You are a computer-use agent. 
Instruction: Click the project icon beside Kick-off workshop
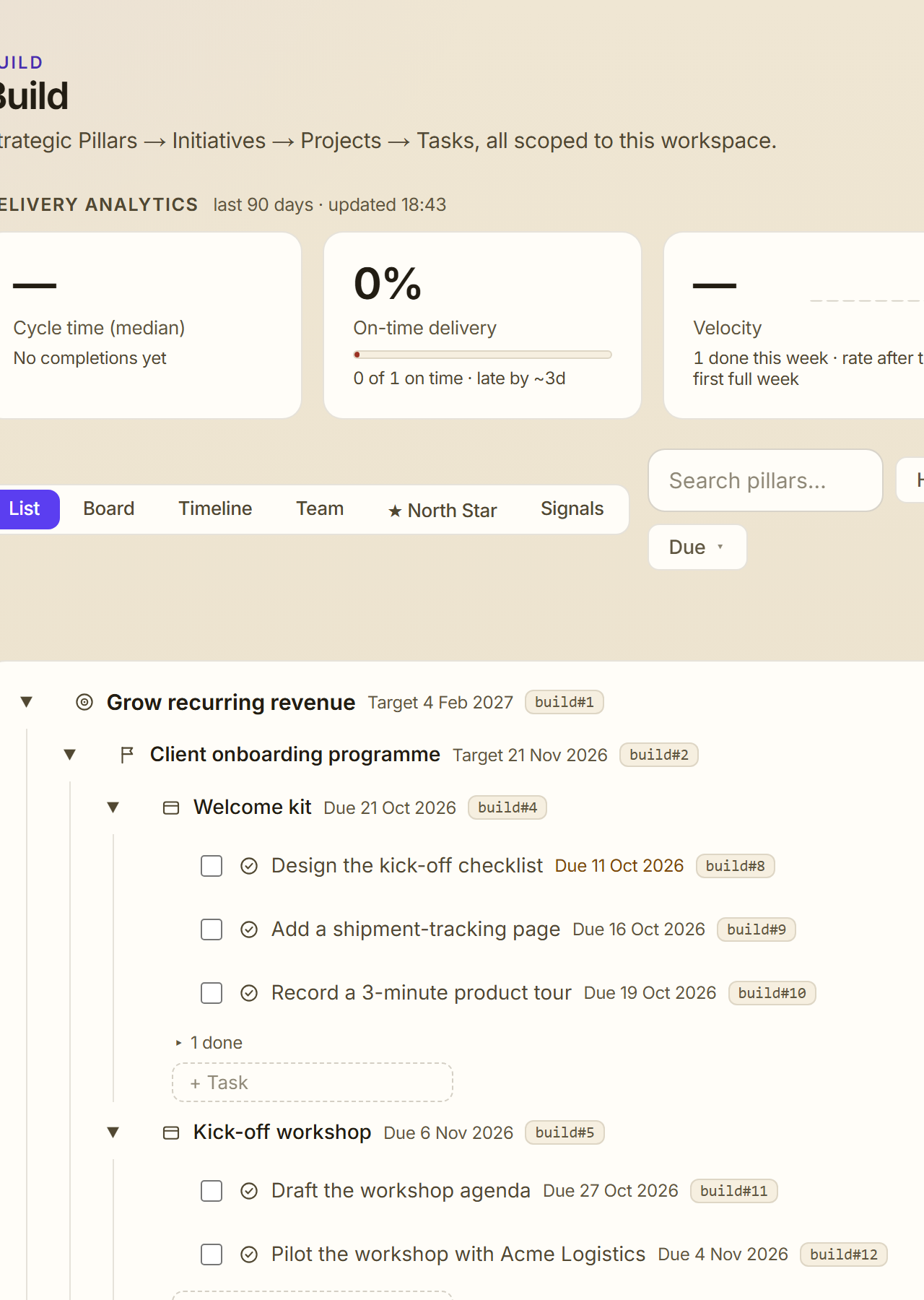click(x=171, y=1132)
